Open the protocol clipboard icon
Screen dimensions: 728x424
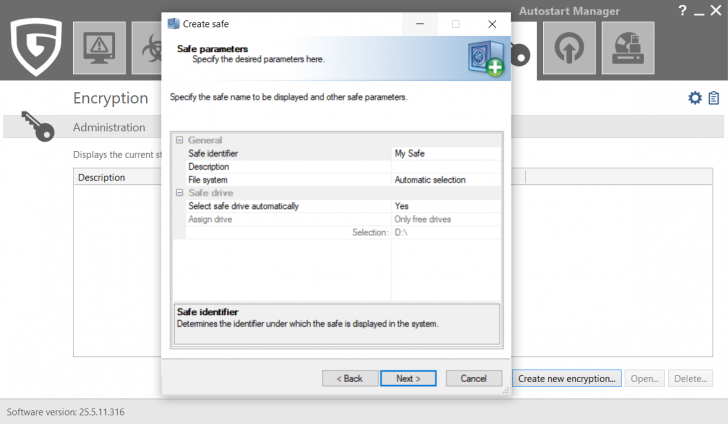click(x=714, y=98)
